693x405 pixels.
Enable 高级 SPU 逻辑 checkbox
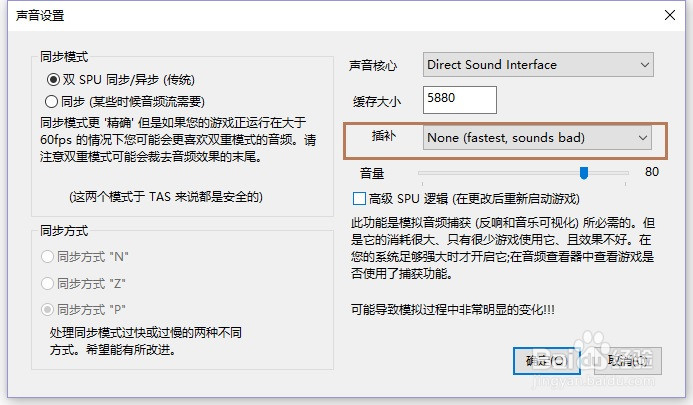(x=359, y=199)
